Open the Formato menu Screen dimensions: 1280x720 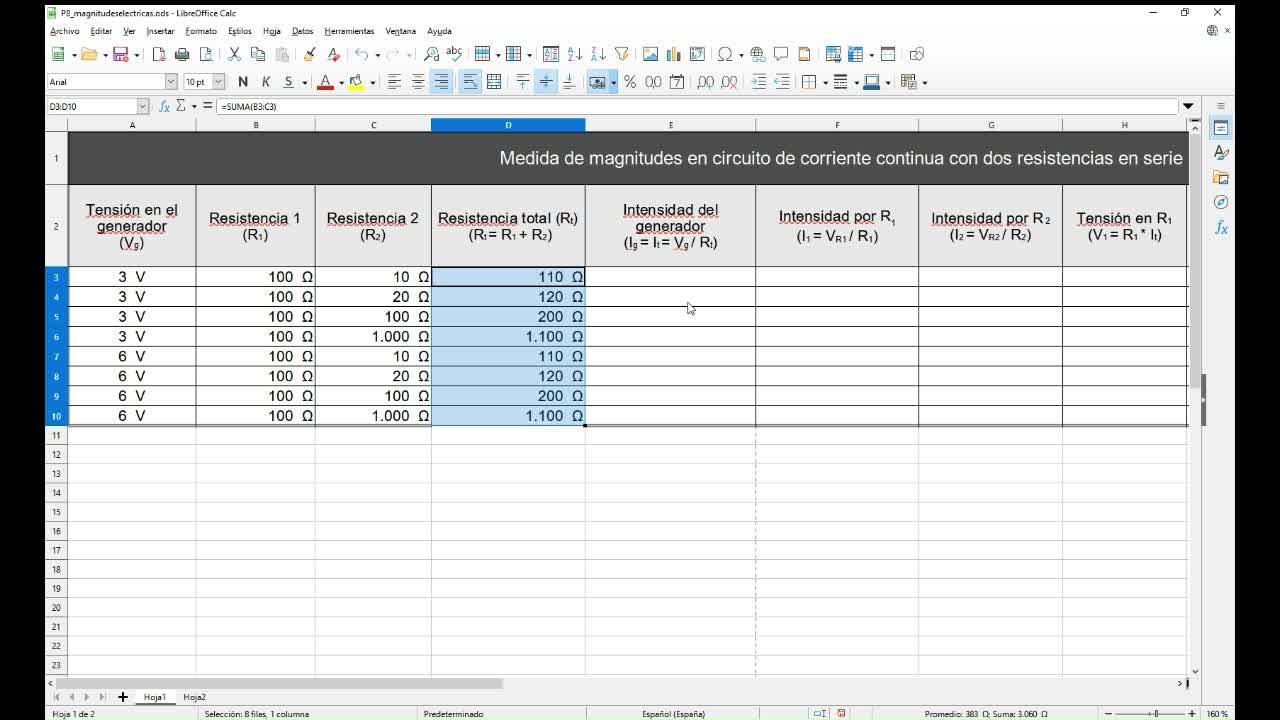[201, 31]
